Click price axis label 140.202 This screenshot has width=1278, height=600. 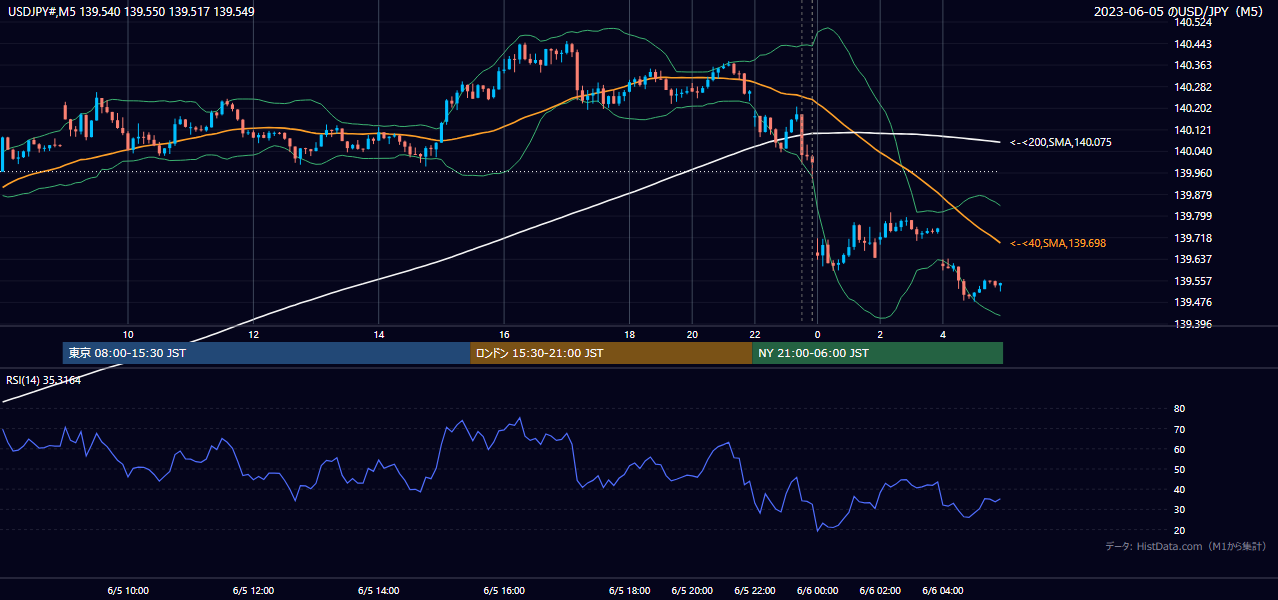(1193, 109)
